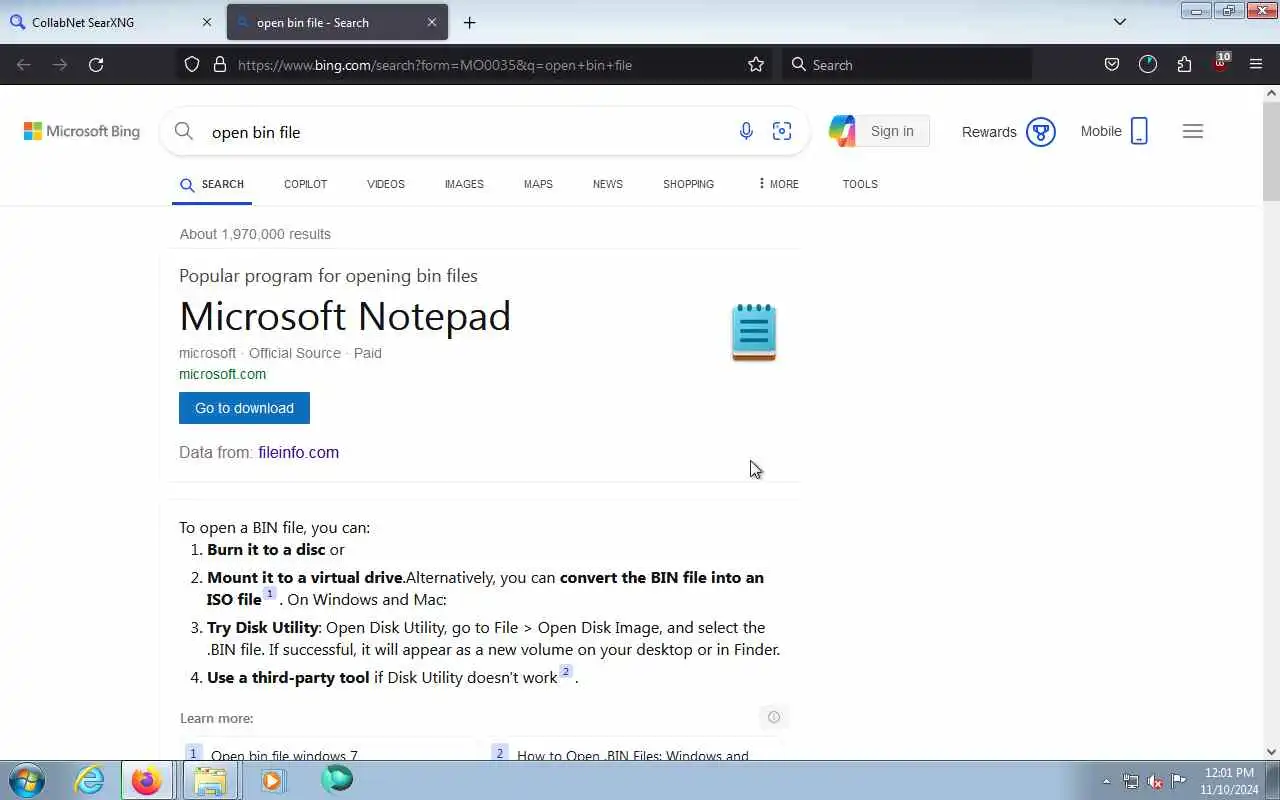The width and height of the screenshot is (1280, 800).
Task: Click the Bing microphone voice search icon
Action: click(746, 131)
